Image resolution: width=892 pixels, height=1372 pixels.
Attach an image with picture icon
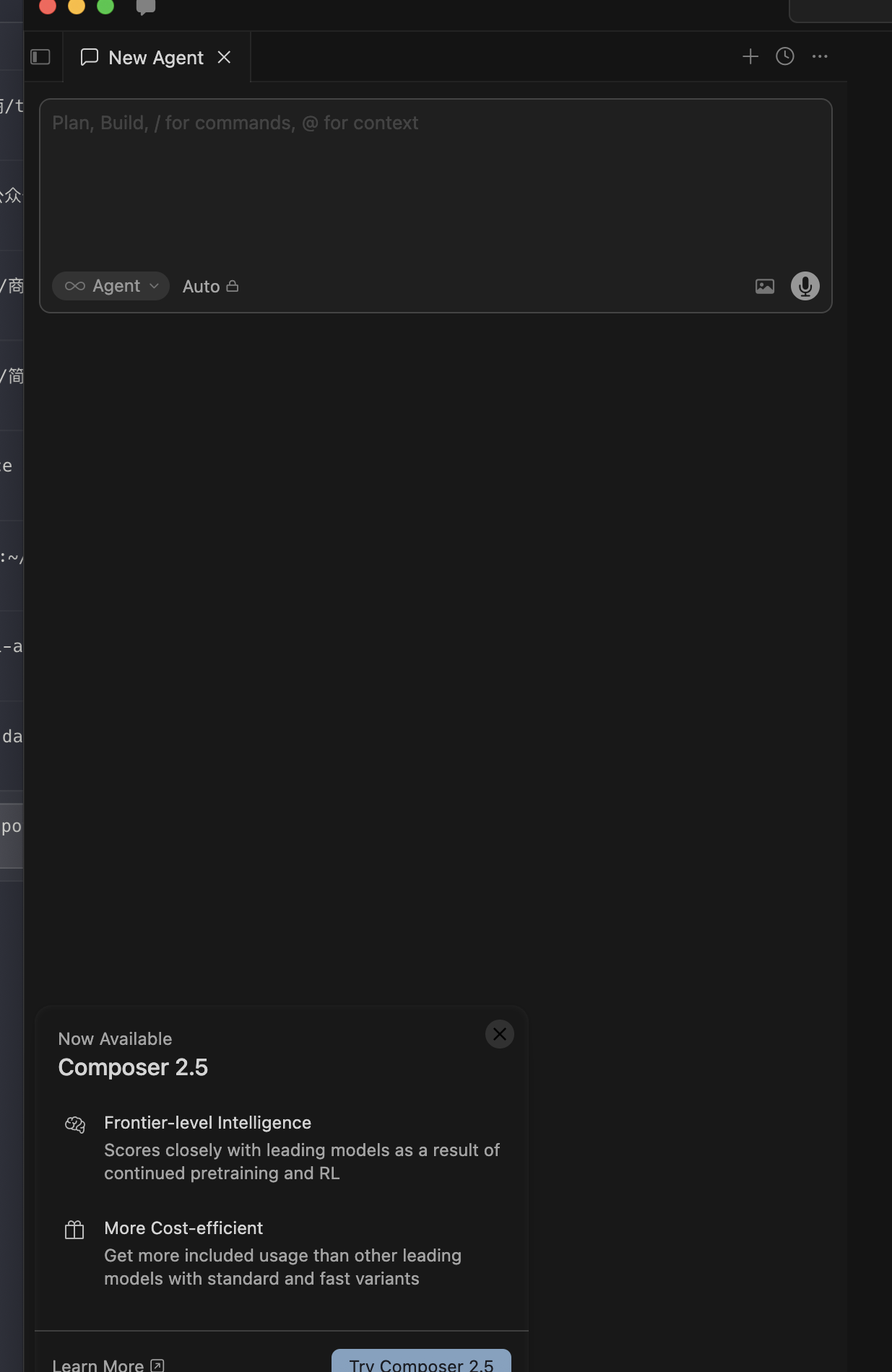coord(765,287)
